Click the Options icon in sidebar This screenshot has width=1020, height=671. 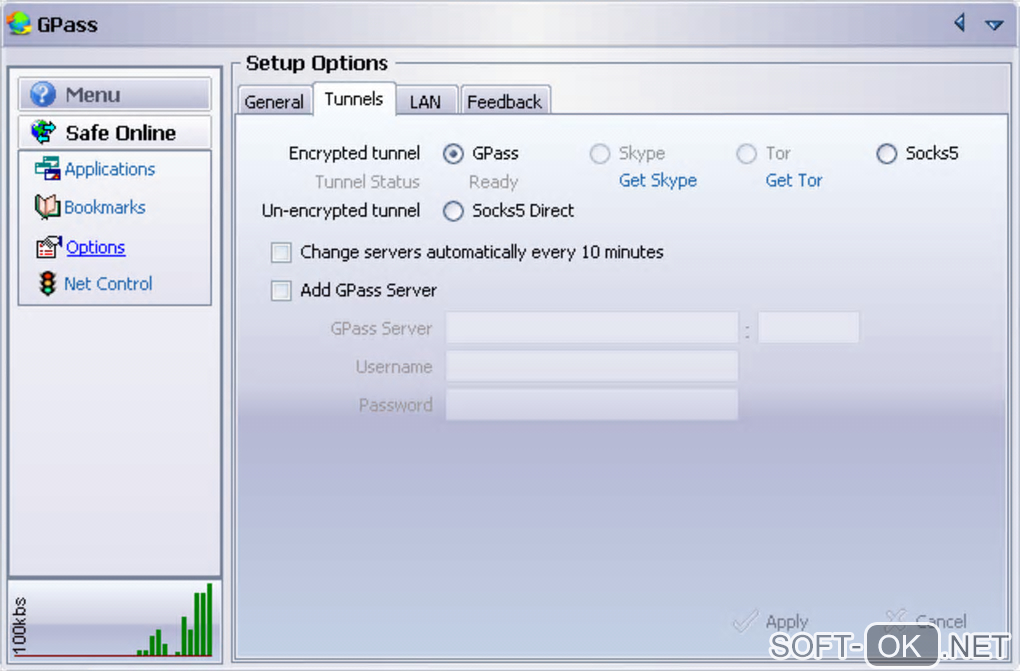click(x=49, y=247)
